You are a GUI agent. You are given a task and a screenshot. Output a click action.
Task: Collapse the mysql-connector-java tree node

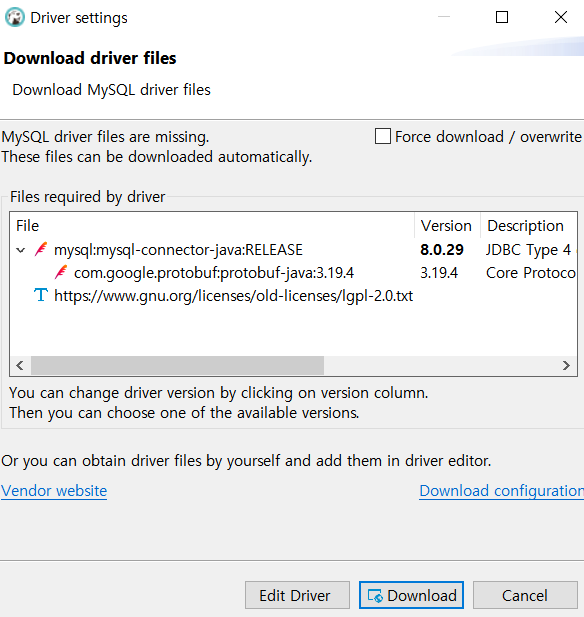pos(21,250)
